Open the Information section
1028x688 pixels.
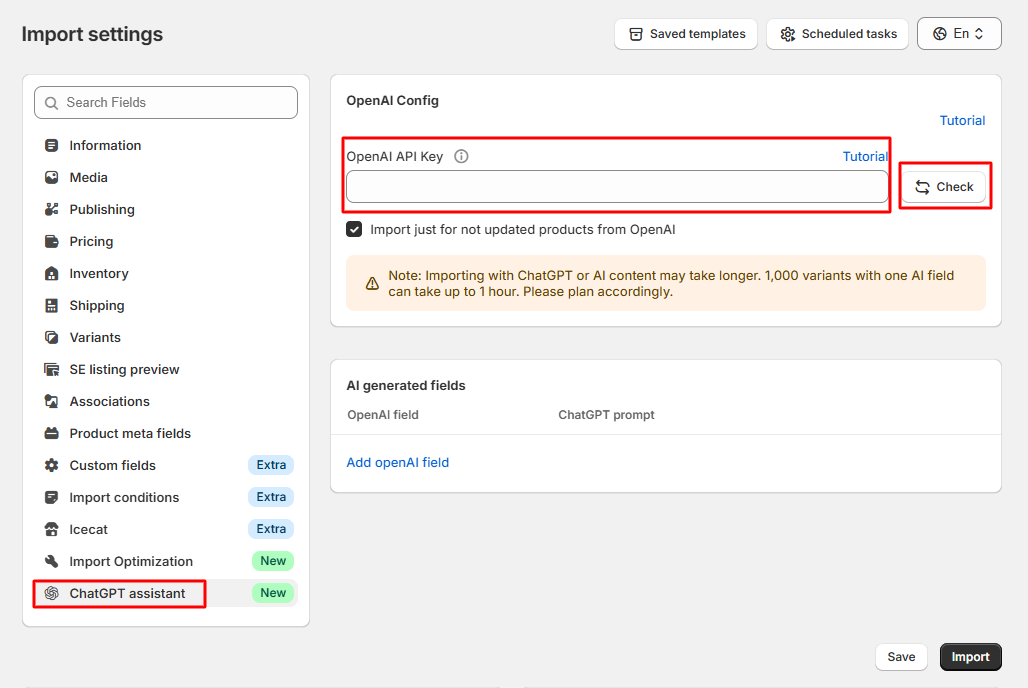166,146
